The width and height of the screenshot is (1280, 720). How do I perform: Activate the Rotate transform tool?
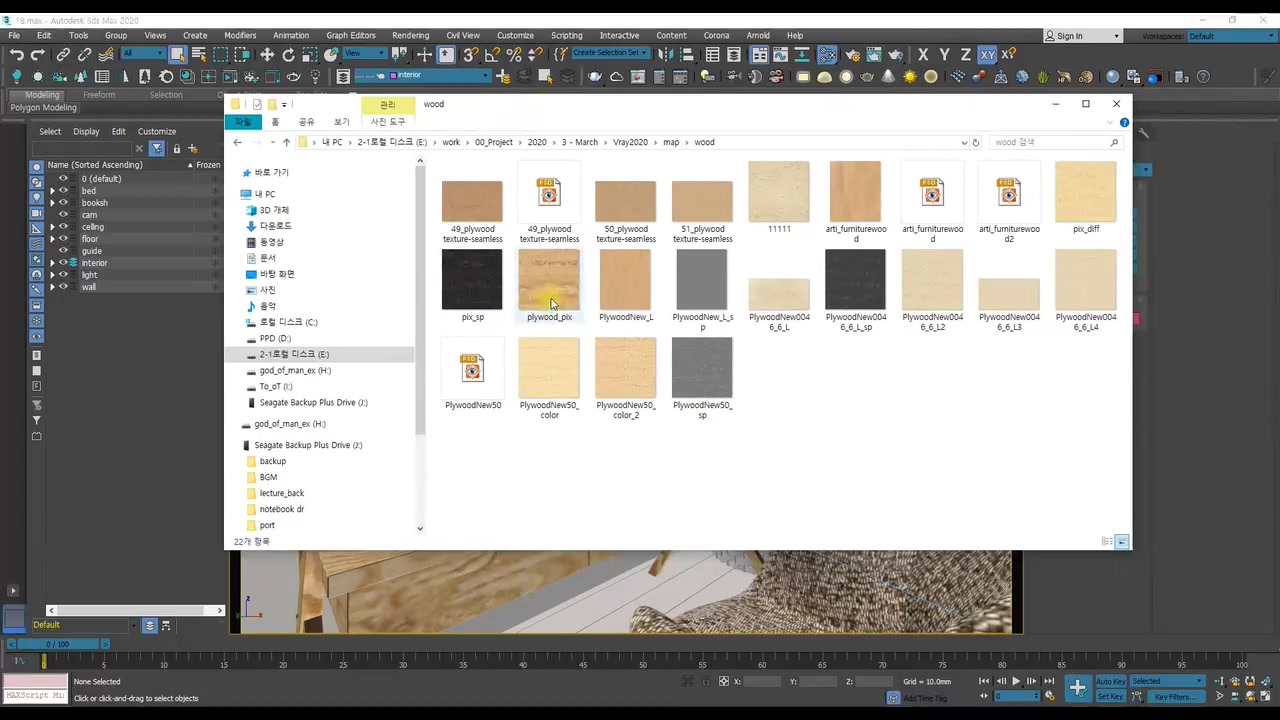pyautogui.click(x=289, y=55)
